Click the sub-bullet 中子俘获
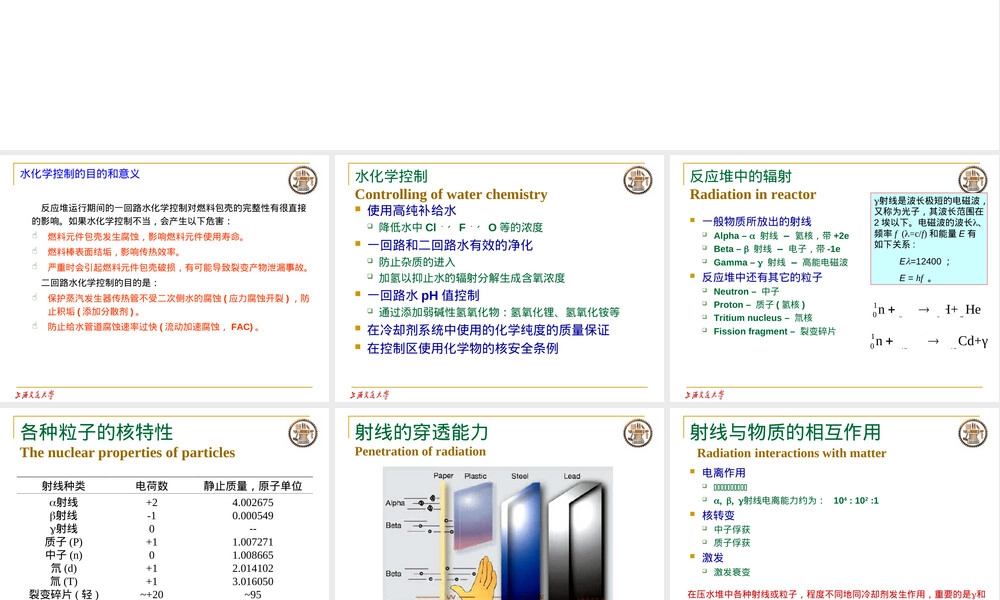Screen dimensions: 1000x600 click(732, 530)
